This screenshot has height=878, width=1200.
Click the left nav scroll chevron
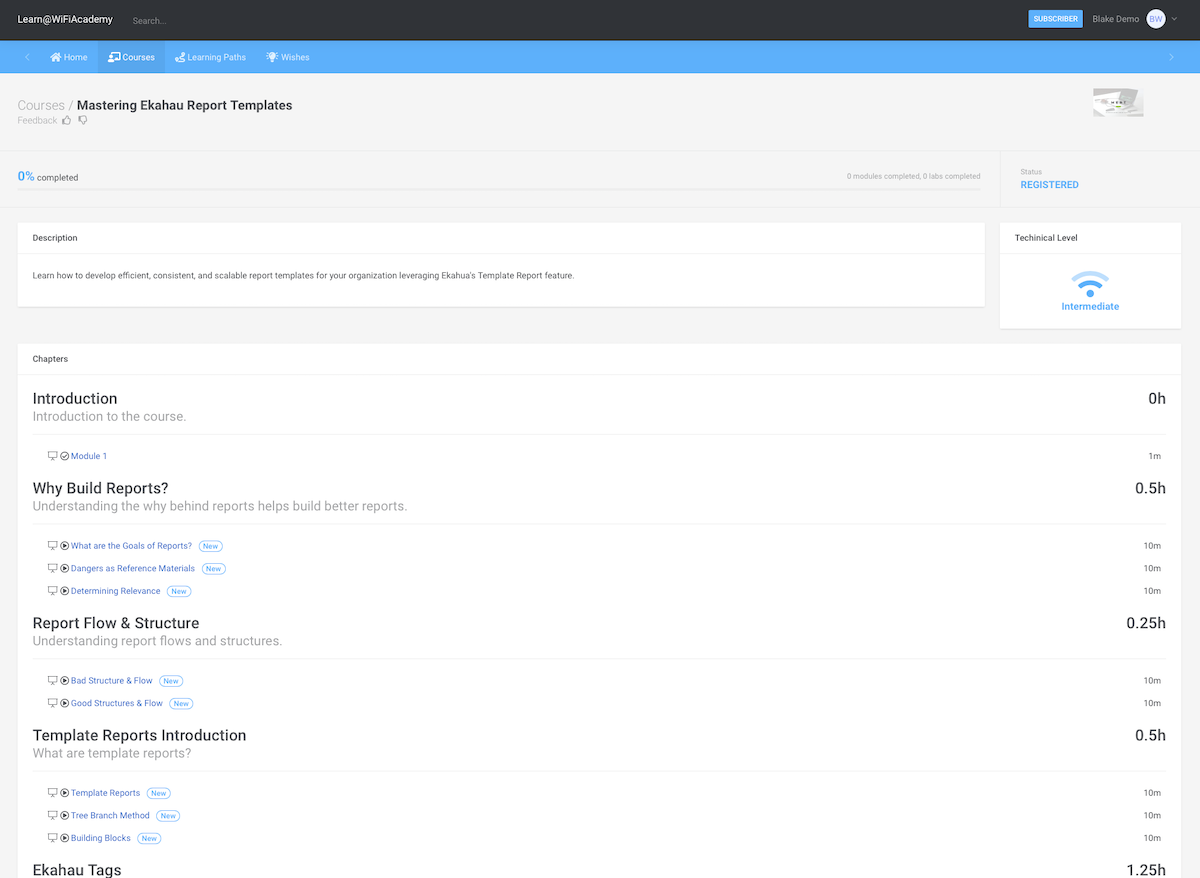click(x=27, y=57)
